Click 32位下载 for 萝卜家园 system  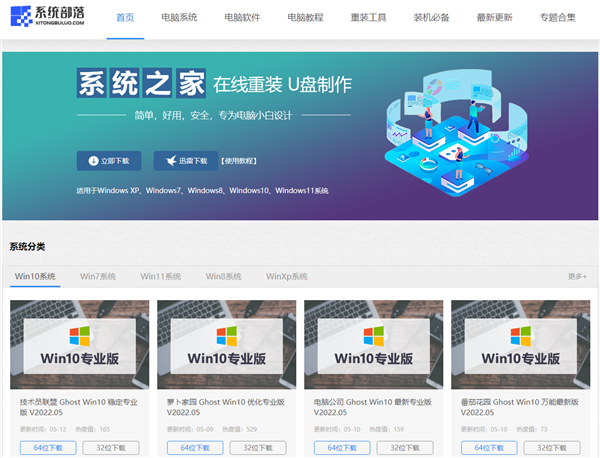coord(258,448)
